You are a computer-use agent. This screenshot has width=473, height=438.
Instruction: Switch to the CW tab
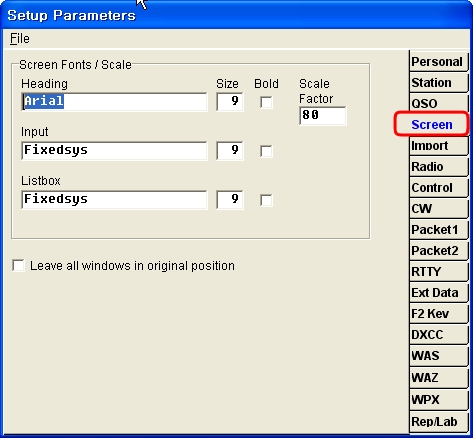tap(439, 209)
